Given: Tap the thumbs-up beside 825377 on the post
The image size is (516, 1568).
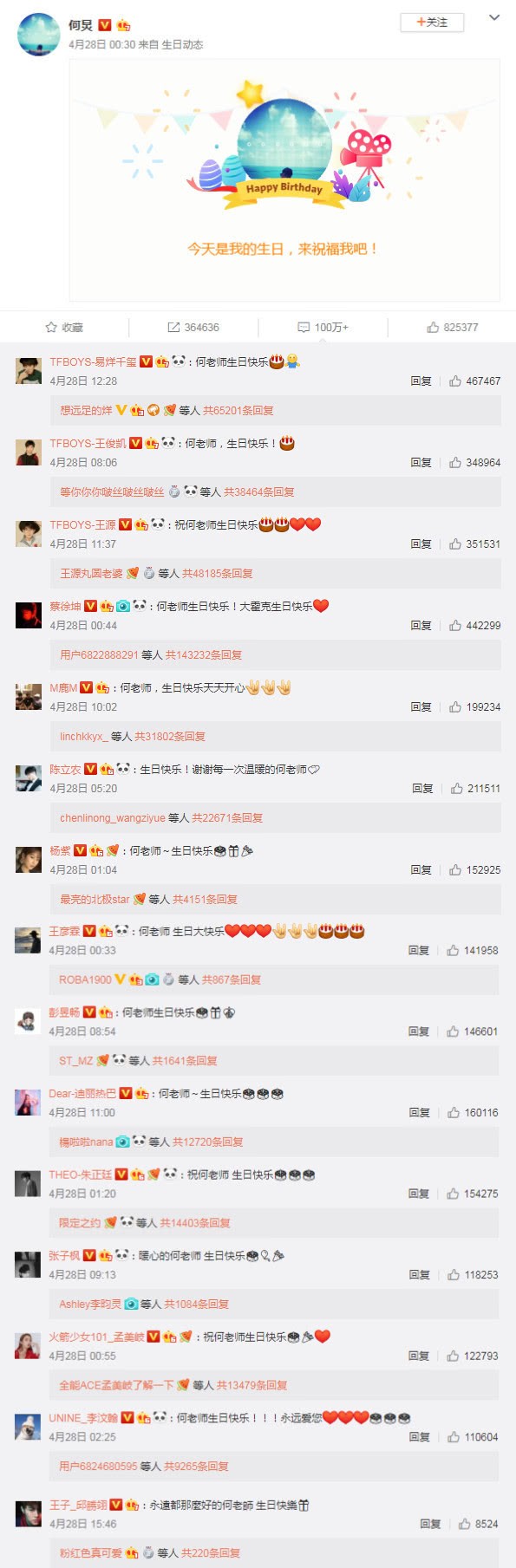Looking at the screenshot, I should click(433, 327).
